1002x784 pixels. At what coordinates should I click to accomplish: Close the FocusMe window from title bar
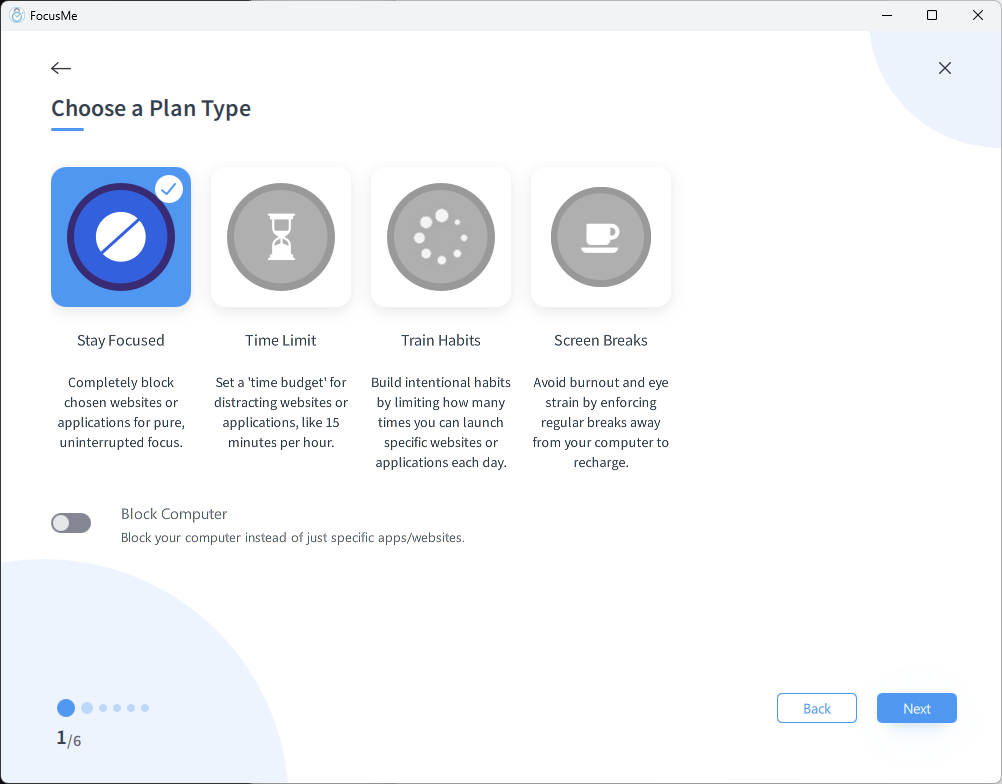tap(978, 15)
